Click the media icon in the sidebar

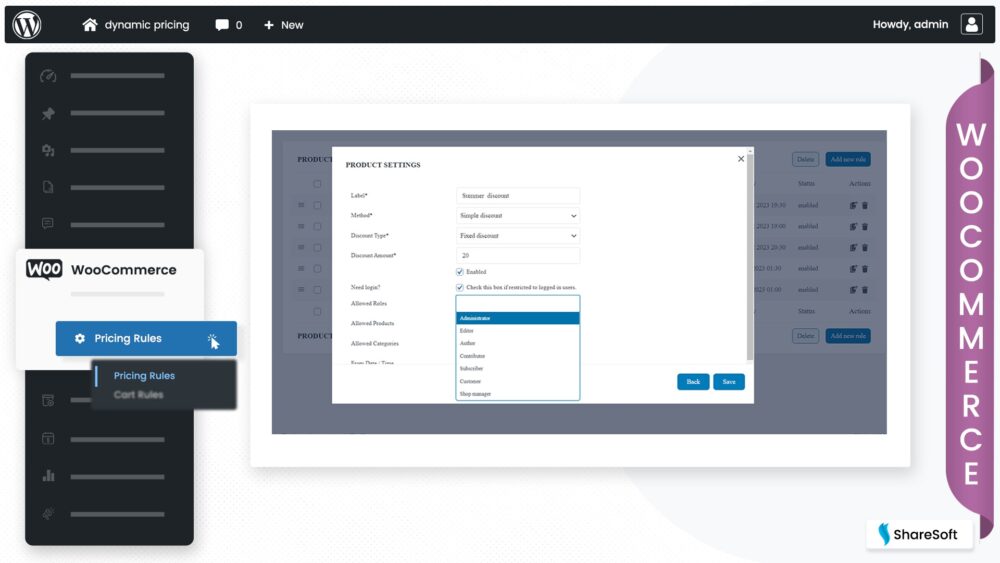(x=48, y=150)
